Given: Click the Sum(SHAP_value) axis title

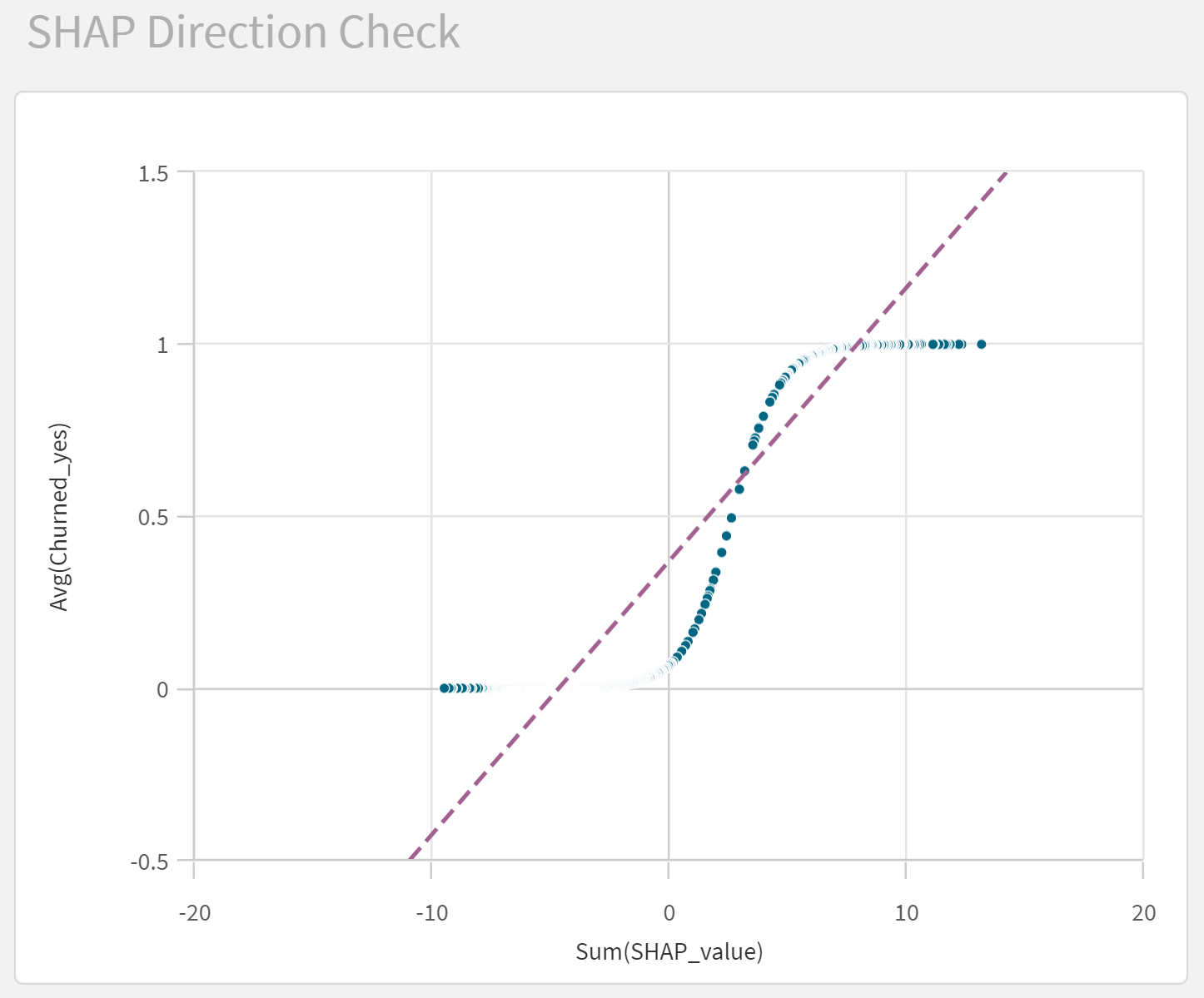Looking at the screenshot, I should pyautogui.click(x=669, y=951).
